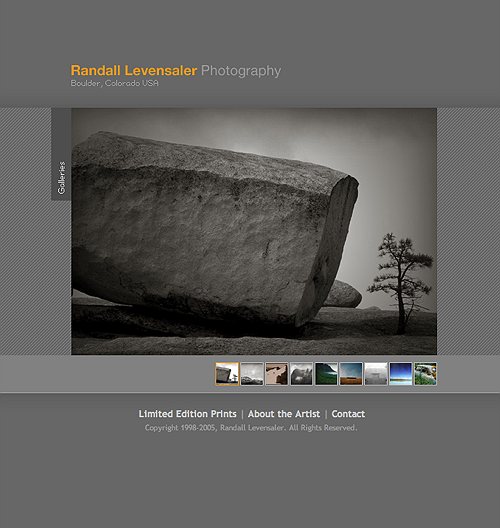500x528 pixels.
Task: Select the boulder-and-tree thumbnail with orange border
Action: (227, 374)
